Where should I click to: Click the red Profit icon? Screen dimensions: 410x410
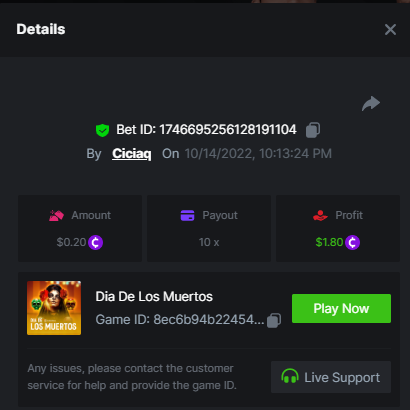(320, 215)
